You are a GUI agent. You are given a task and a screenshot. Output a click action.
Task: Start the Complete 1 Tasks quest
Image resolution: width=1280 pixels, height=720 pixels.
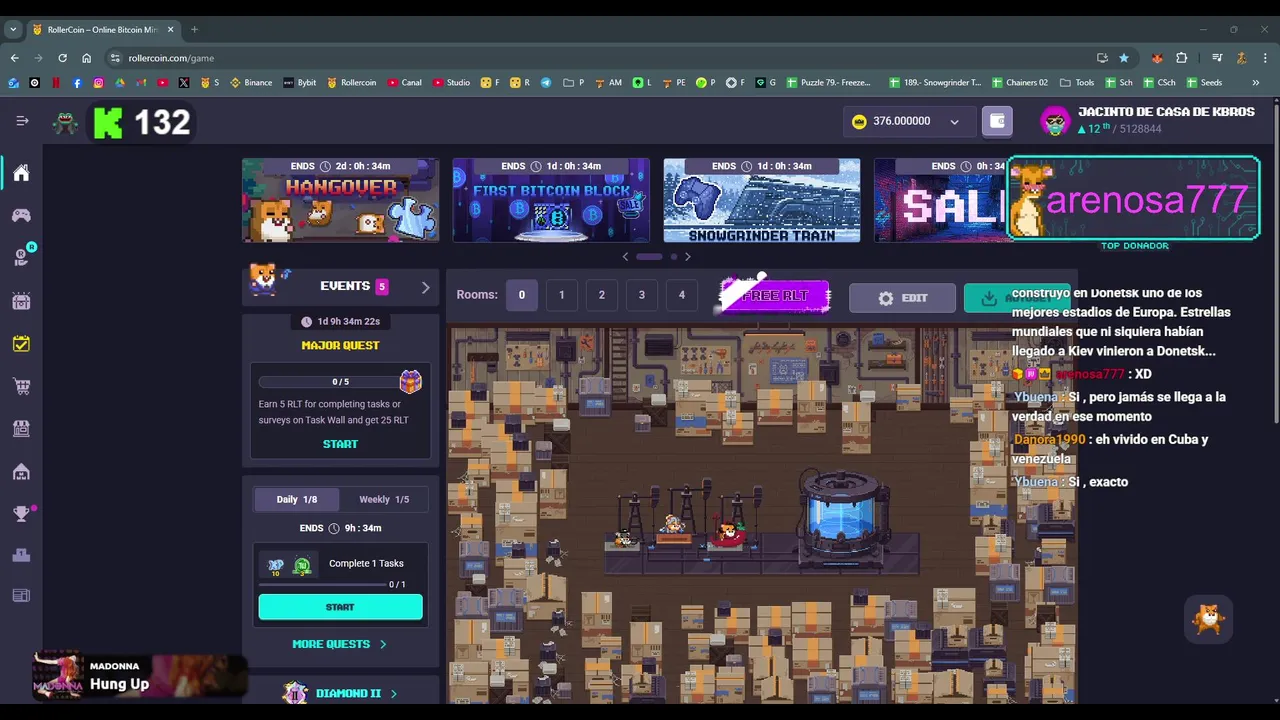(x=340, y=607)
